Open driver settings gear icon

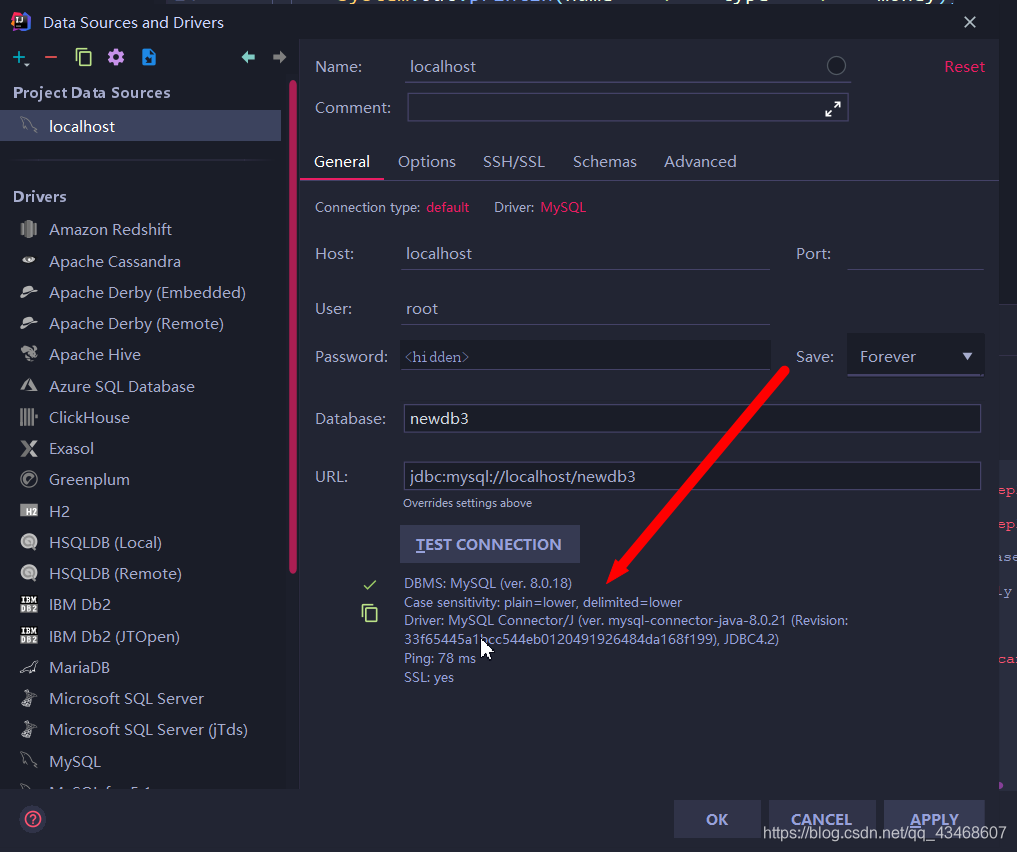(x=116, y=57)
